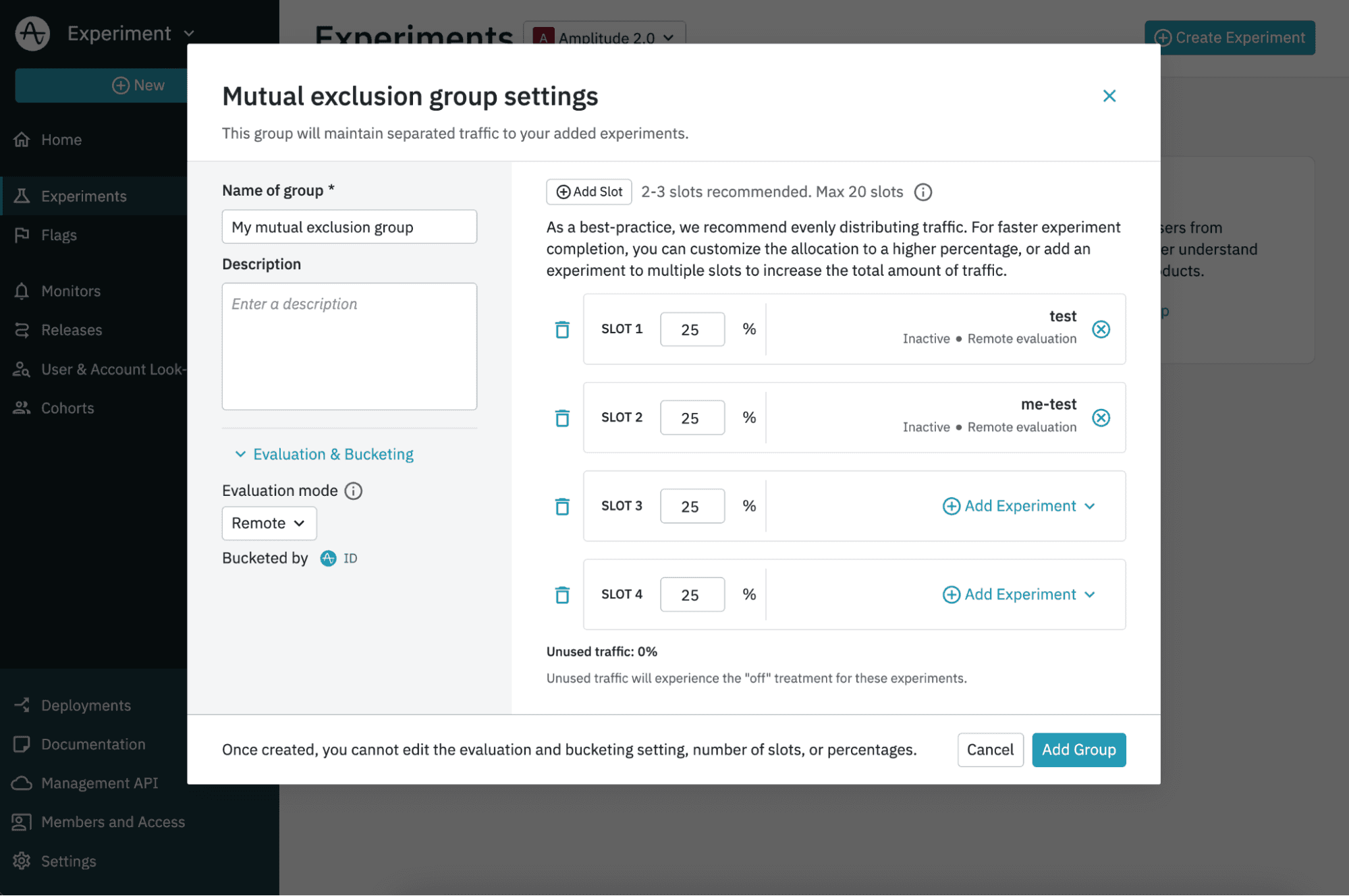Screen dimensions: 1349x896
Task: Open Add Experiment dropdown in Slot 3
Action: pos(1018,506)
